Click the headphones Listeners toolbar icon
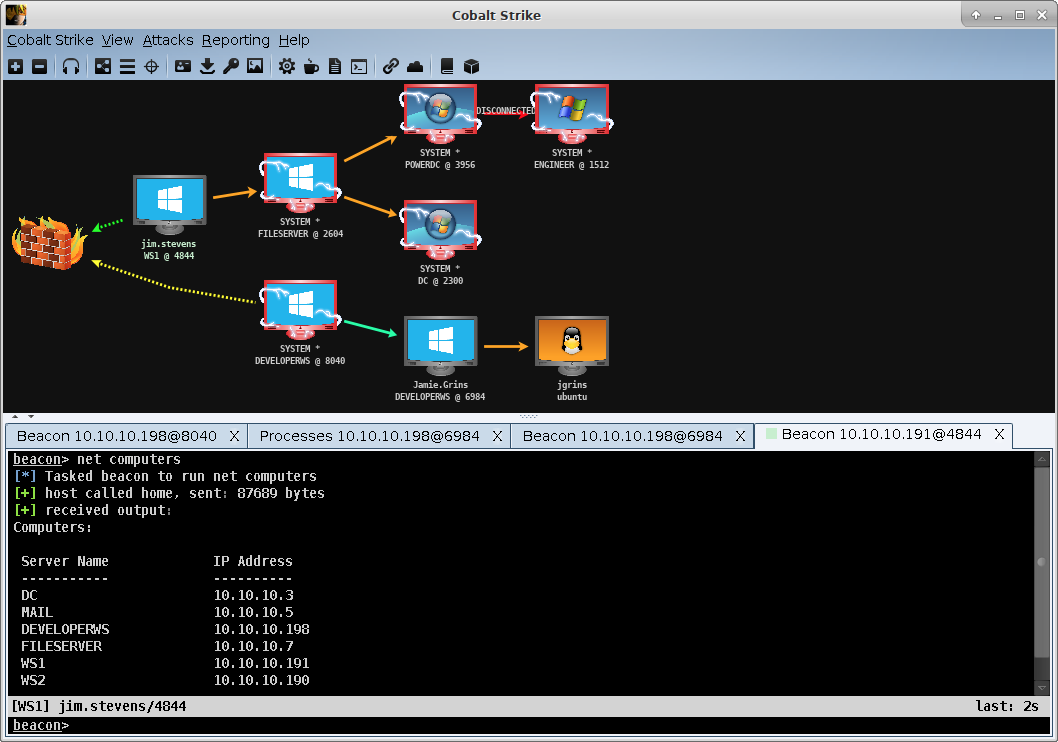The image size is (1058, 742). [x=71, y=67]
